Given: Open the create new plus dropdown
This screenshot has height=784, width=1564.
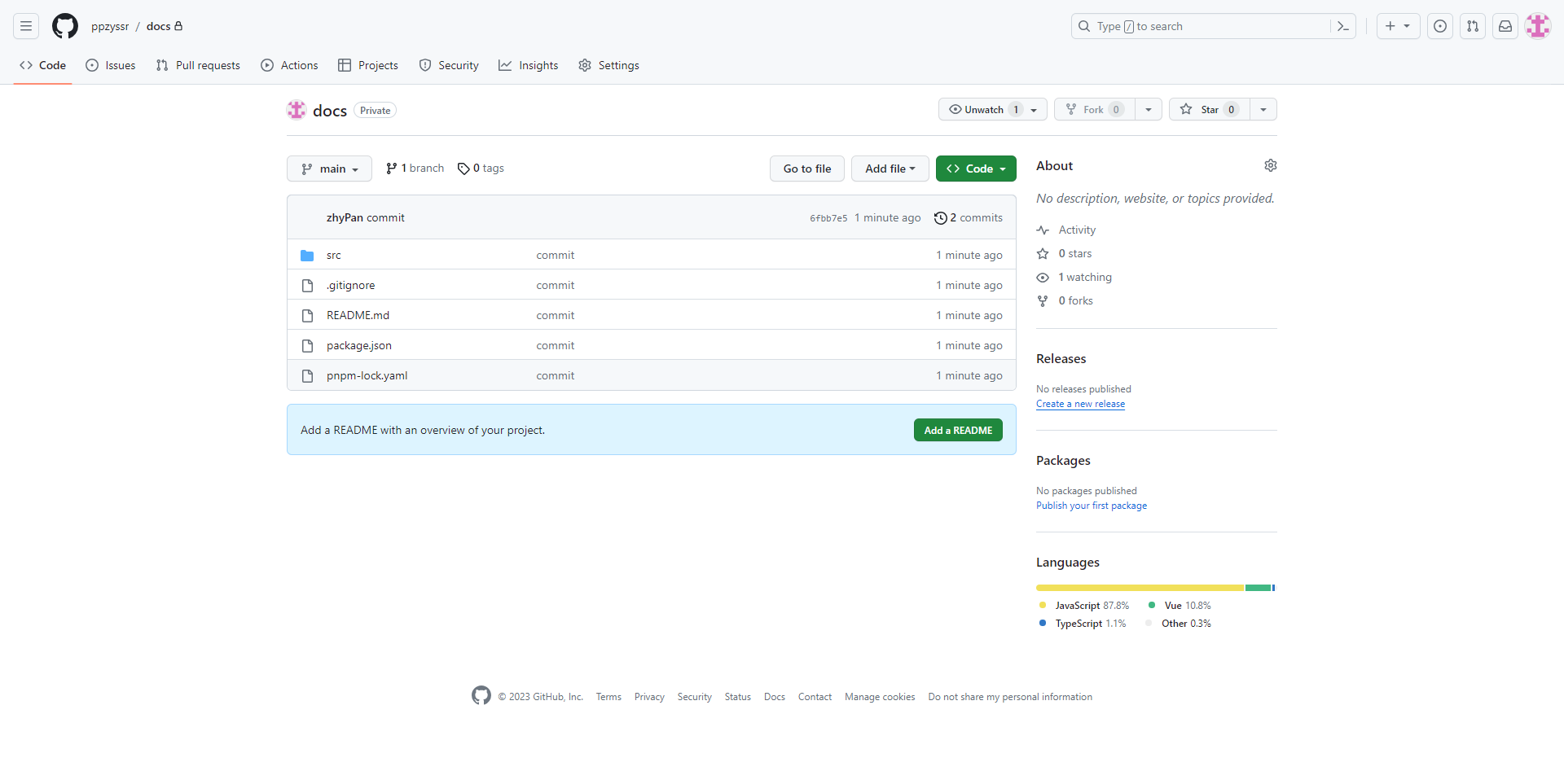Looking at the screenshot, I should click(1398, 26).
